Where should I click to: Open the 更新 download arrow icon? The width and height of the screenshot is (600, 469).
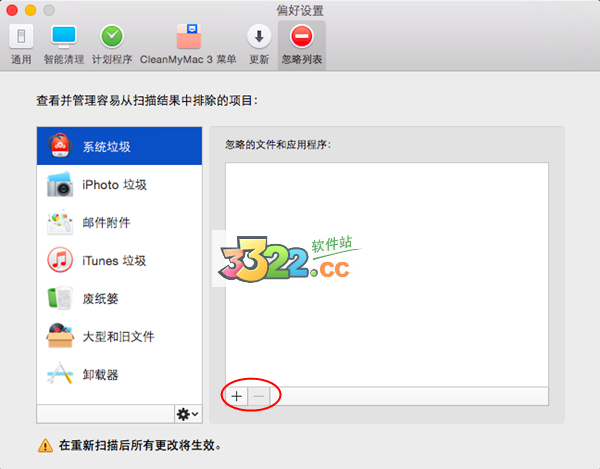coord(259,36)
